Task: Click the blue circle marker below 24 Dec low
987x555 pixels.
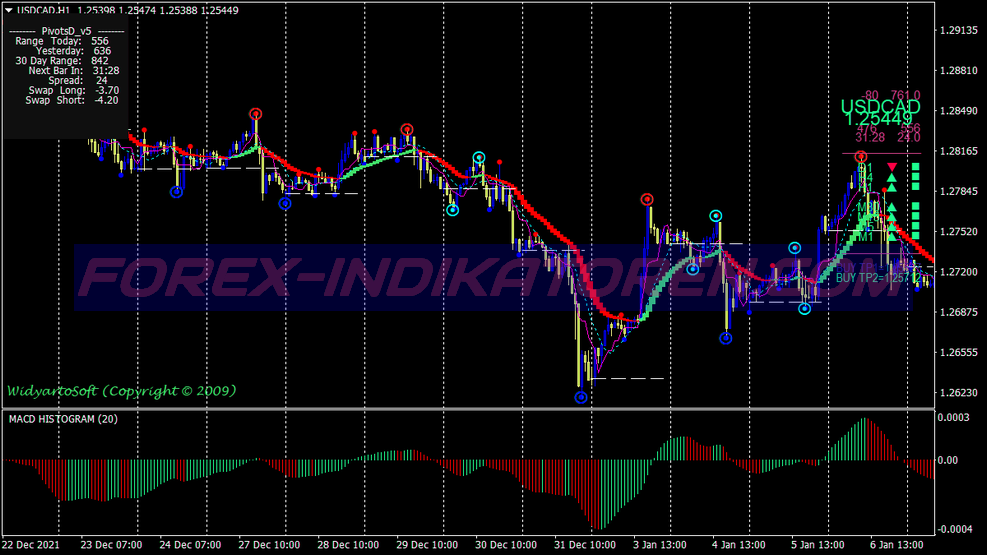Action: point(176,192)
